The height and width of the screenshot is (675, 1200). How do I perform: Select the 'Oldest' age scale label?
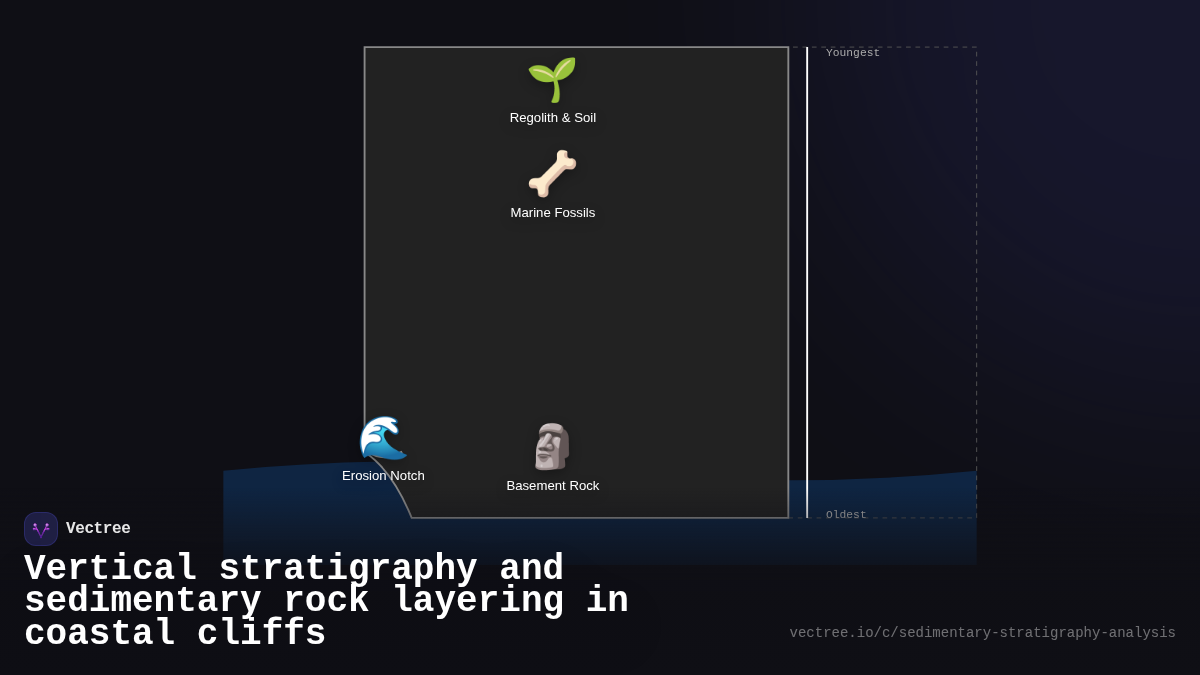pos(846,515)
